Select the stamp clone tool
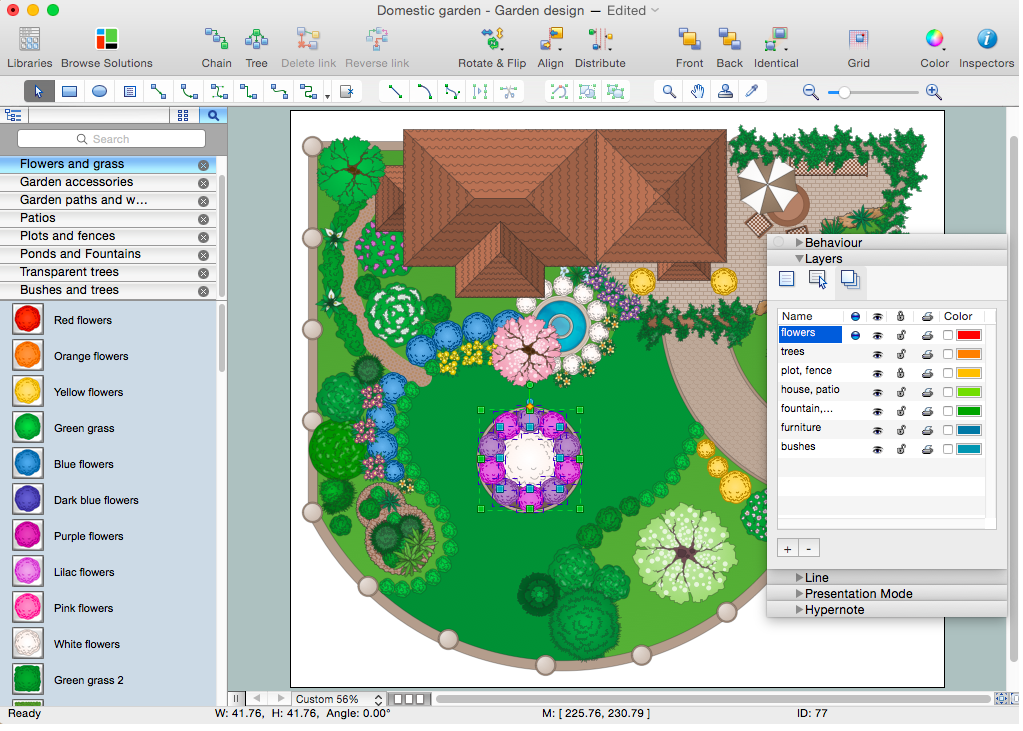 click(x=725, y=91)
